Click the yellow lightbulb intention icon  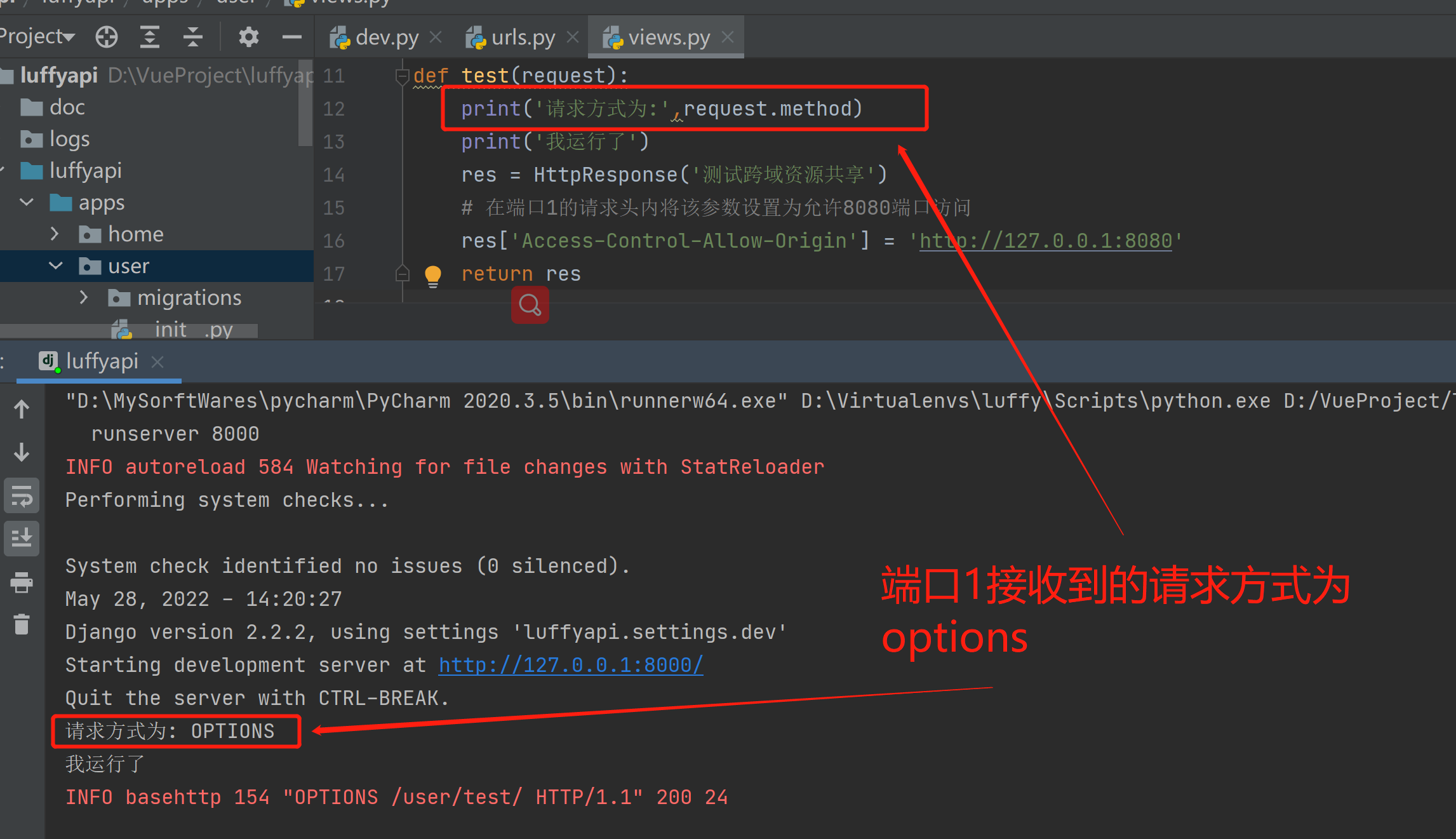[x=432, y=275]
